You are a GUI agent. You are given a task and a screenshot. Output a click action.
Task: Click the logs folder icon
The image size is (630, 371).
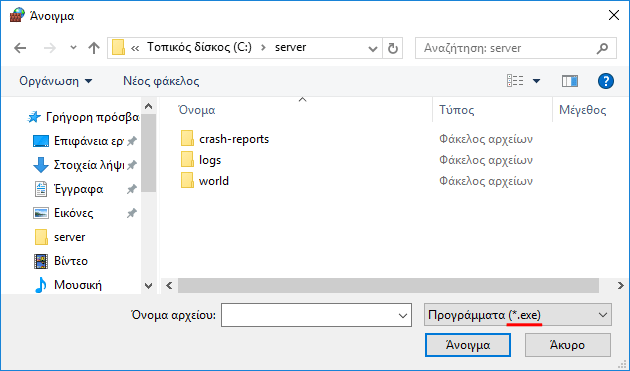pos(187,160)
